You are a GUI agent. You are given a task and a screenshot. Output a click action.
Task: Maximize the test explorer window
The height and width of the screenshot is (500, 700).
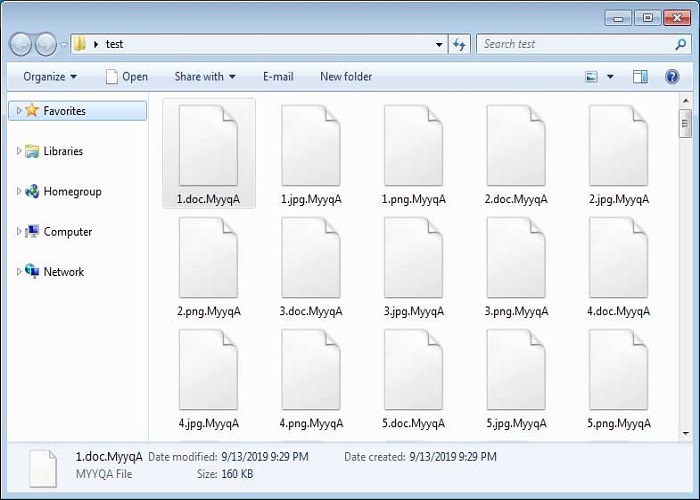click(647, 18)
